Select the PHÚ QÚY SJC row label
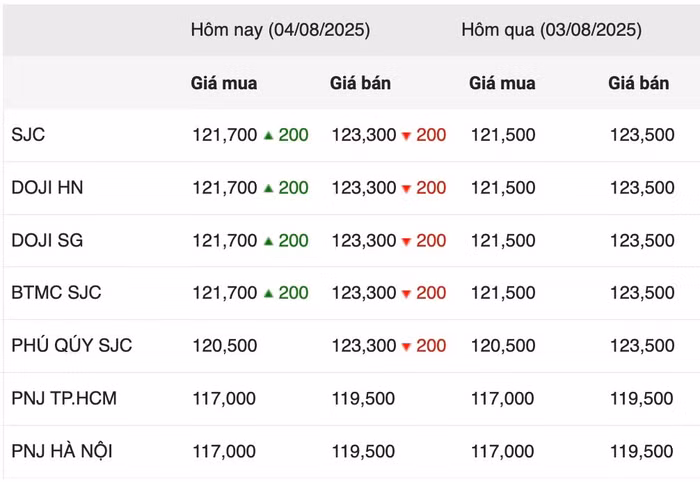 [72, 345]
